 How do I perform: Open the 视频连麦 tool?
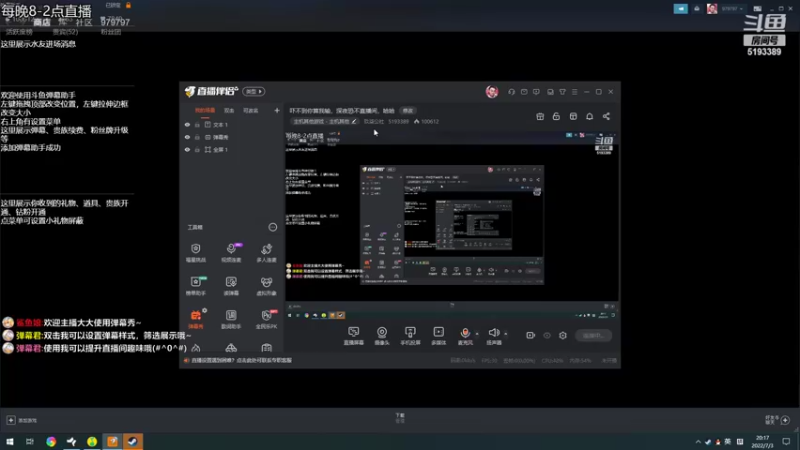(231, 253)
